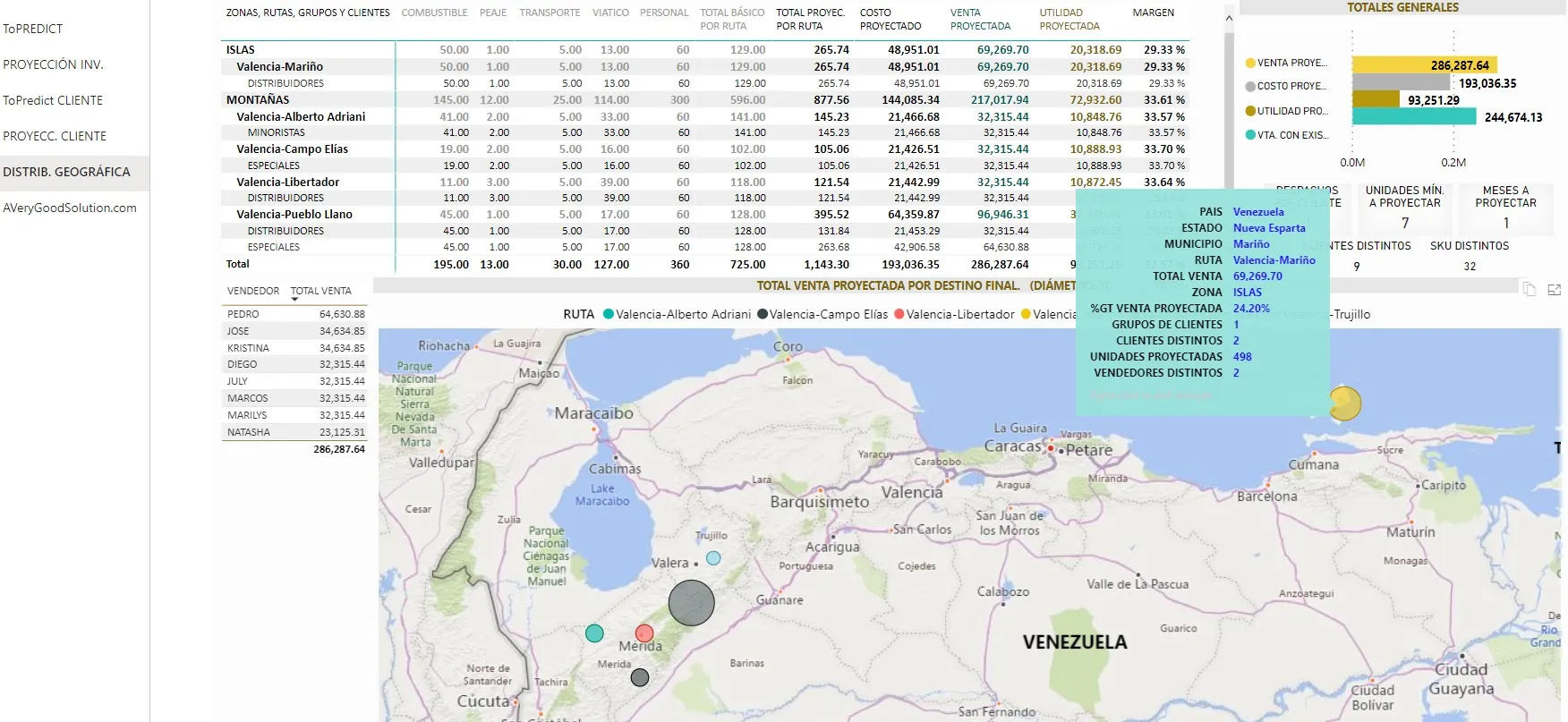Open the PROYECC. CLIENTE page

coord(55,136)
